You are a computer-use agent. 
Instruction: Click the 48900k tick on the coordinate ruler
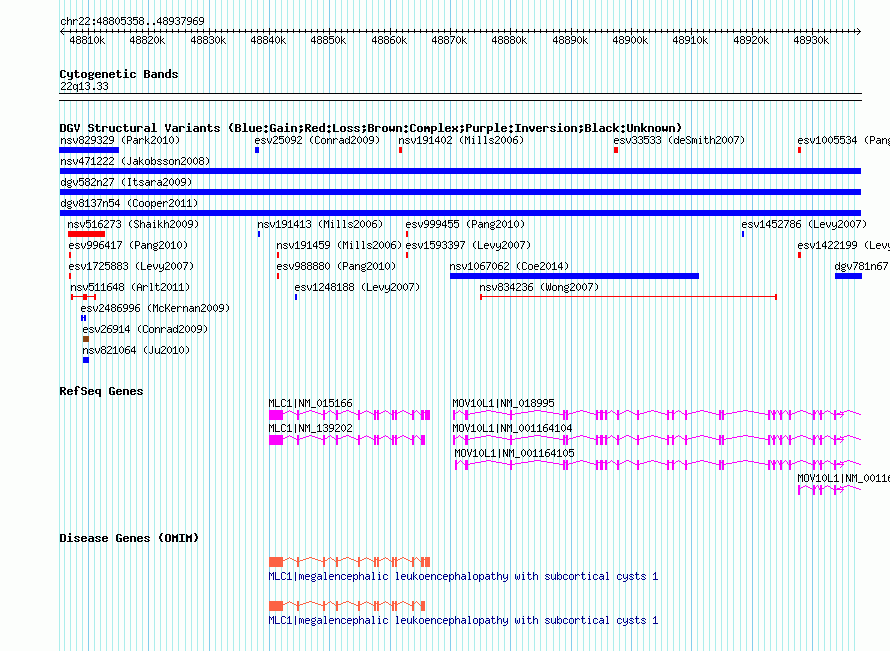coord(630,40)
